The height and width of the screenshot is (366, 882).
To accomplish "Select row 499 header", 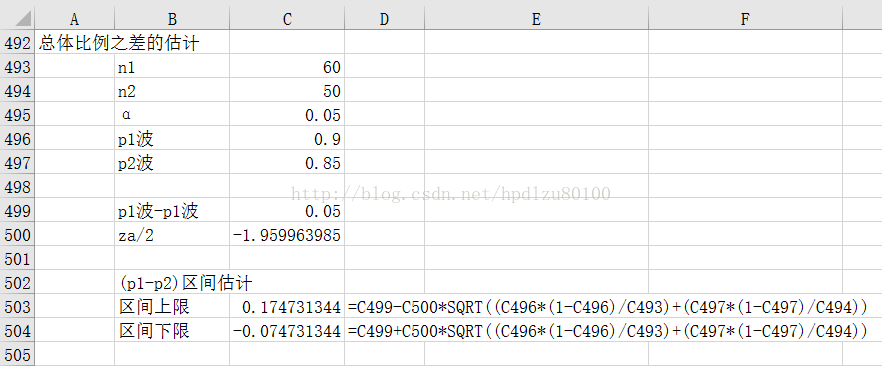I will tap(17, 211).
